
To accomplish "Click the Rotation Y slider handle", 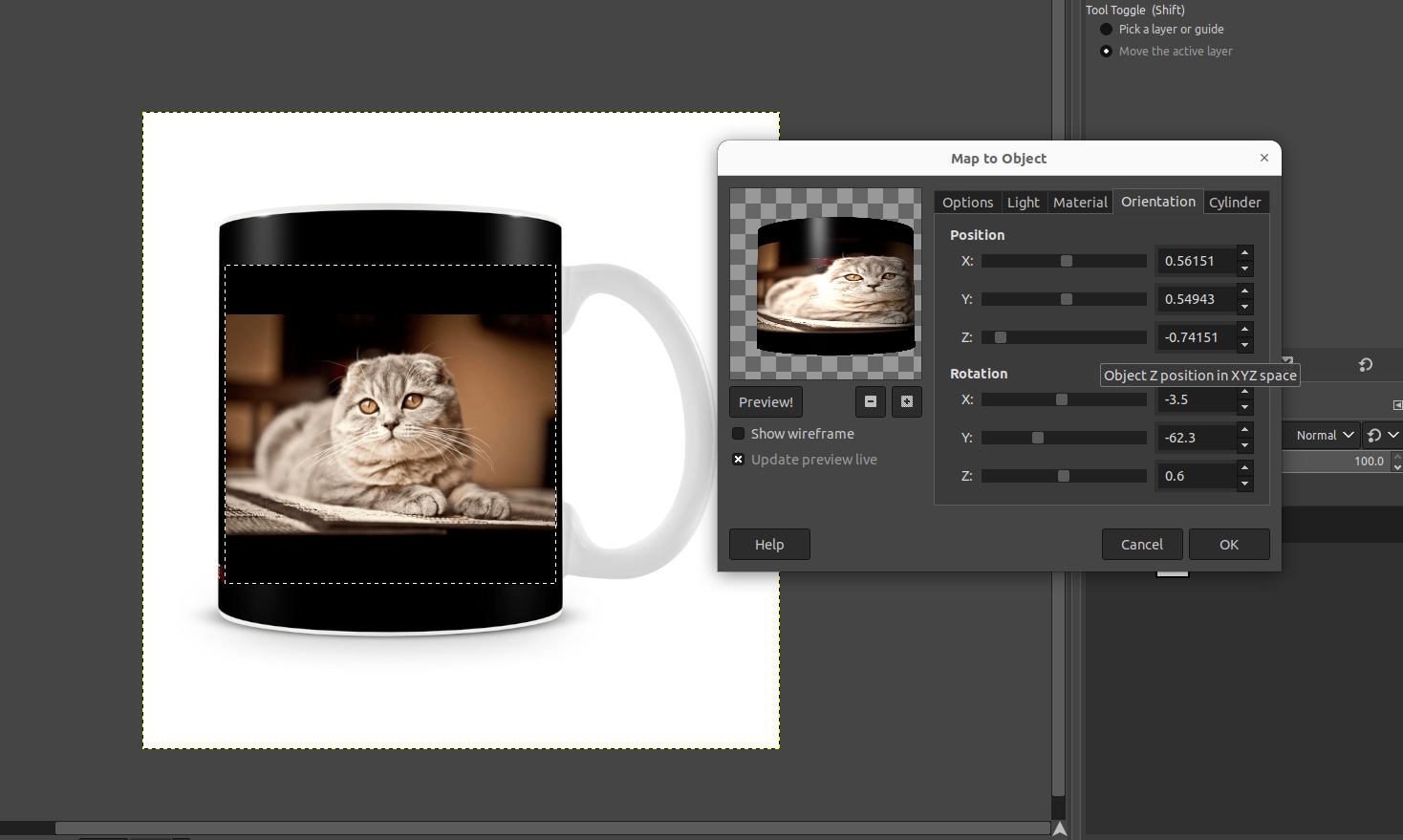I will pyautogui.click(x=1038, y=438).
